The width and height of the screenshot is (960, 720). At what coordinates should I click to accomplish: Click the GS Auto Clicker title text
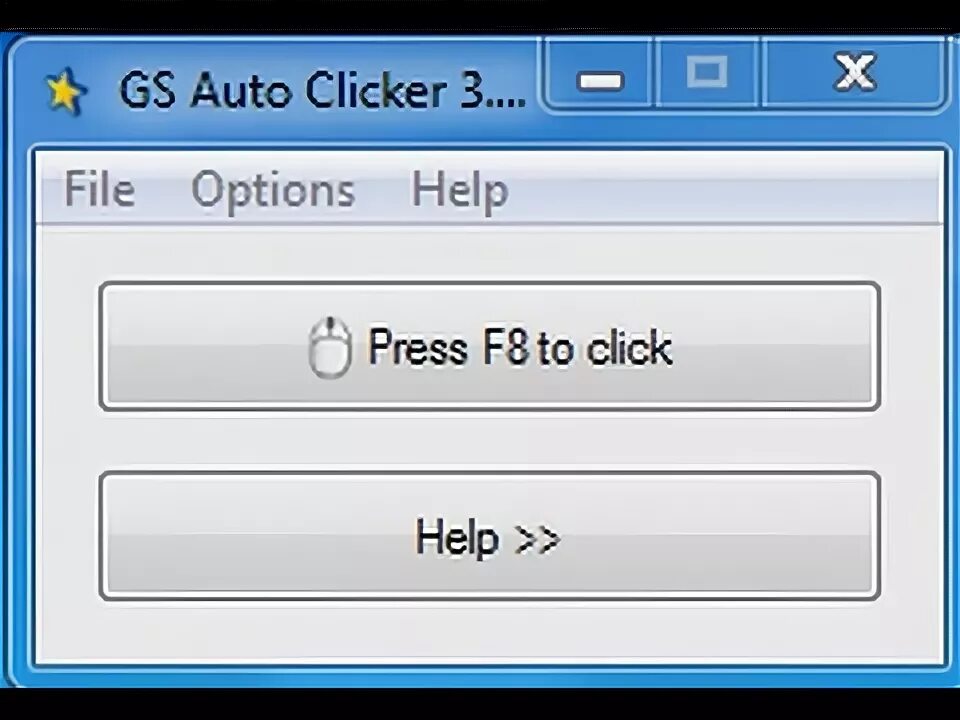point(321,92)
